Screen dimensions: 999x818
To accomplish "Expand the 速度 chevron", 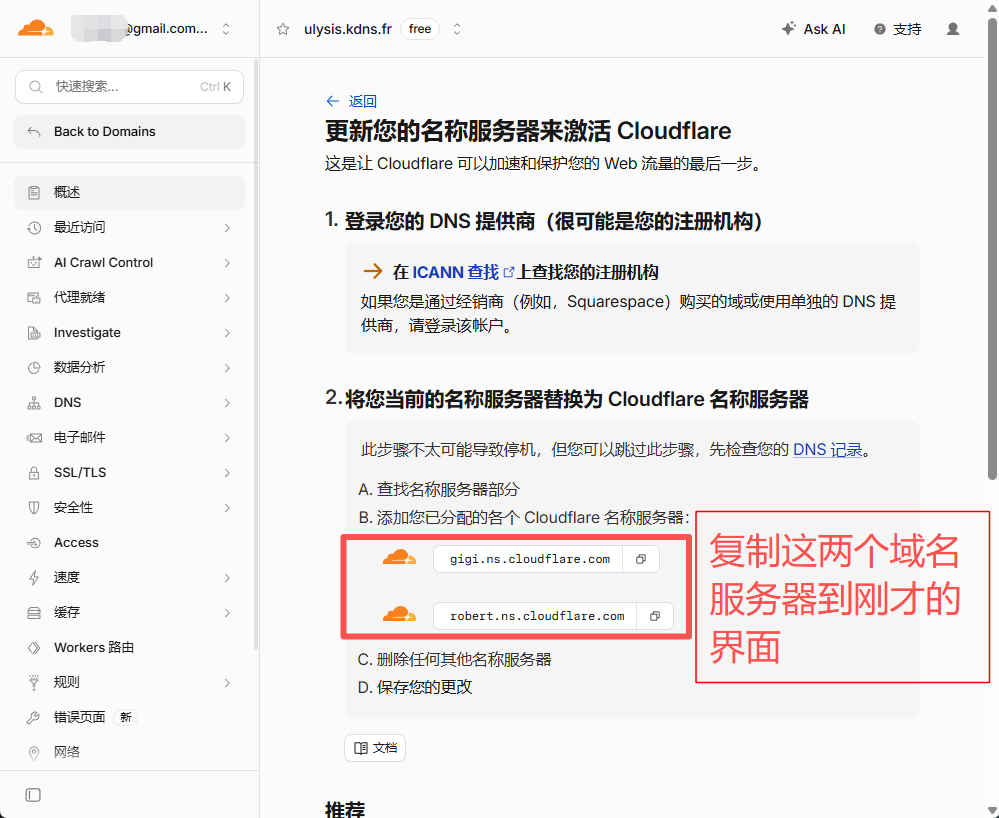I will click(x=227, y=578).
